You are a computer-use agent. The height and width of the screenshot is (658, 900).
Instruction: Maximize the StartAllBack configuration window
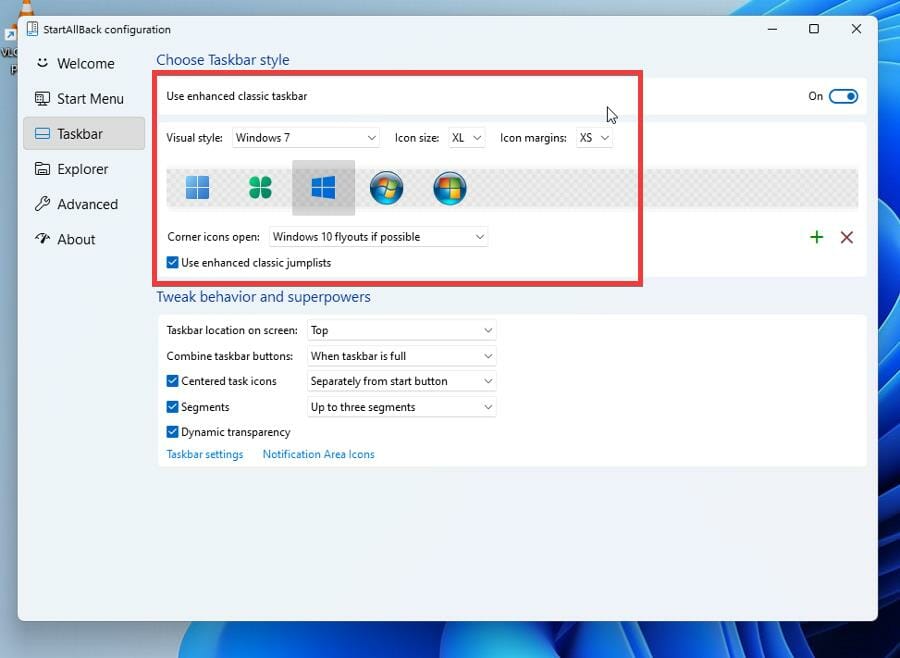click(814, 29)
